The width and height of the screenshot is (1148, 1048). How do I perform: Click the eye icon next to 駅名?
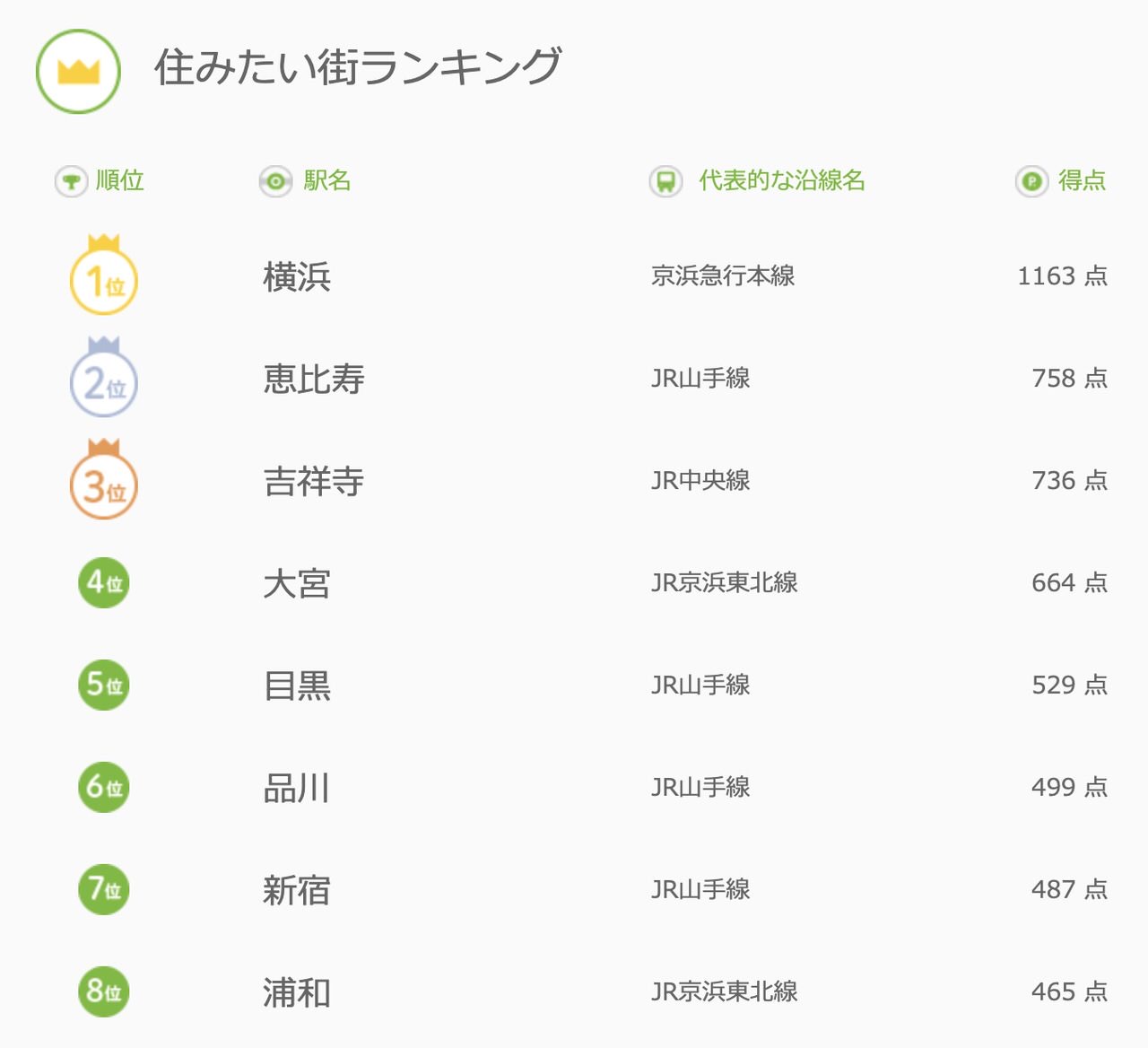[x=275, y=181]
